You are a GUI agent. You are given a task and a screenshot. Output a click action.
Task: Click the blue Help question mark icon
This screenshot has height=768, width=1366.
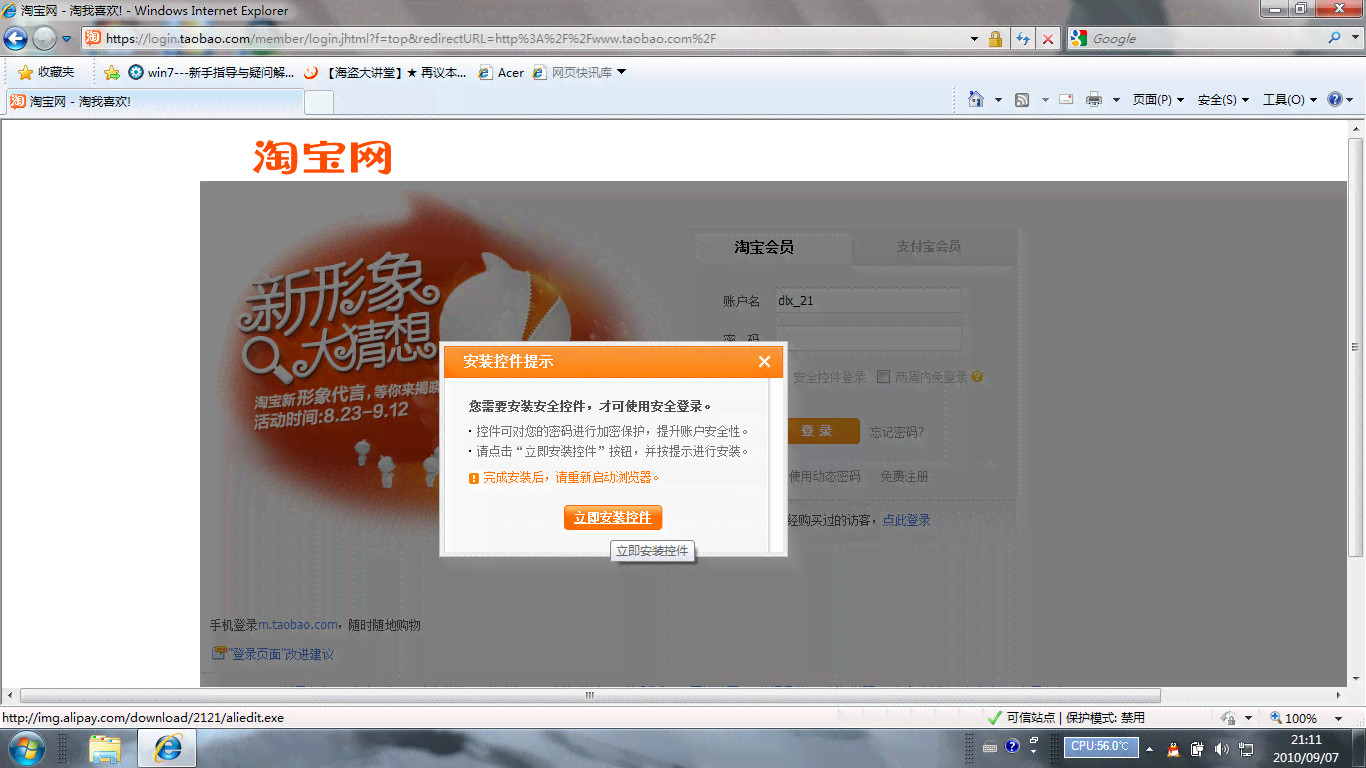point(1335,99)
